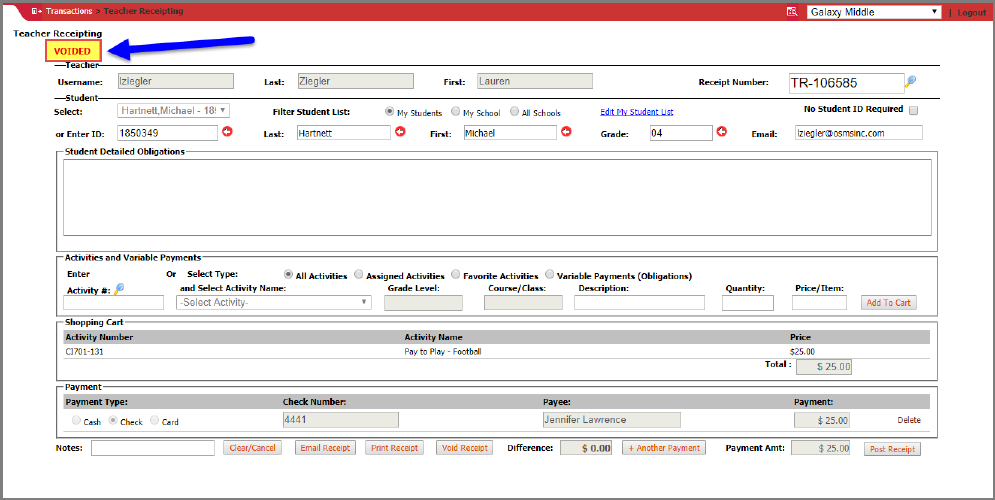The height and width of the screenshot is (500, 995).
Task: Select All Schools filter radio button
Action: (x=514, y=112)
